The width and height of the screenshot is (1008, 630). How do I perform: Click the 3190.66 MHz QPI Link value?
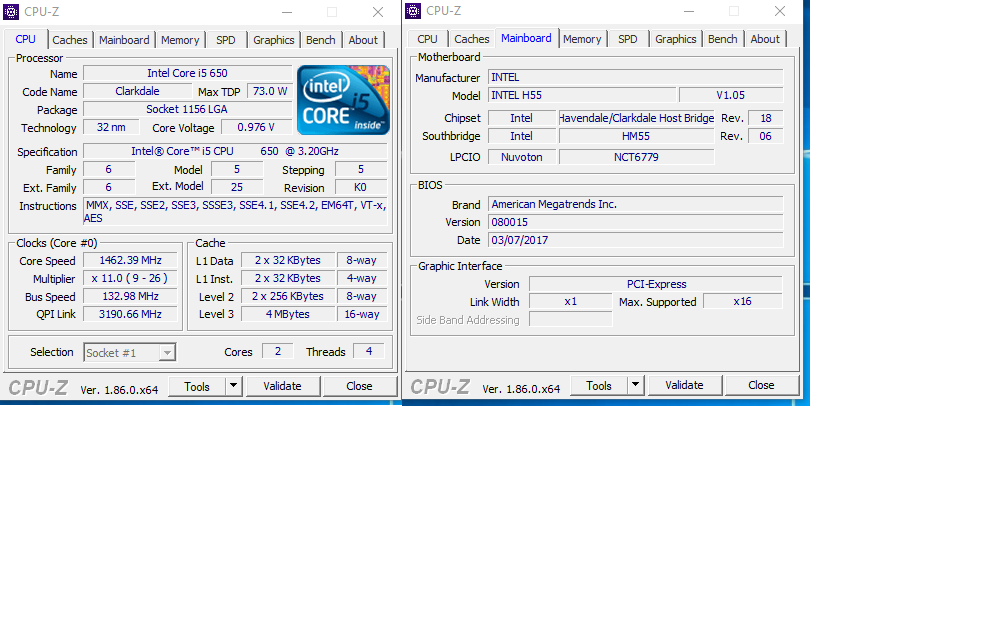coord(130,314)
